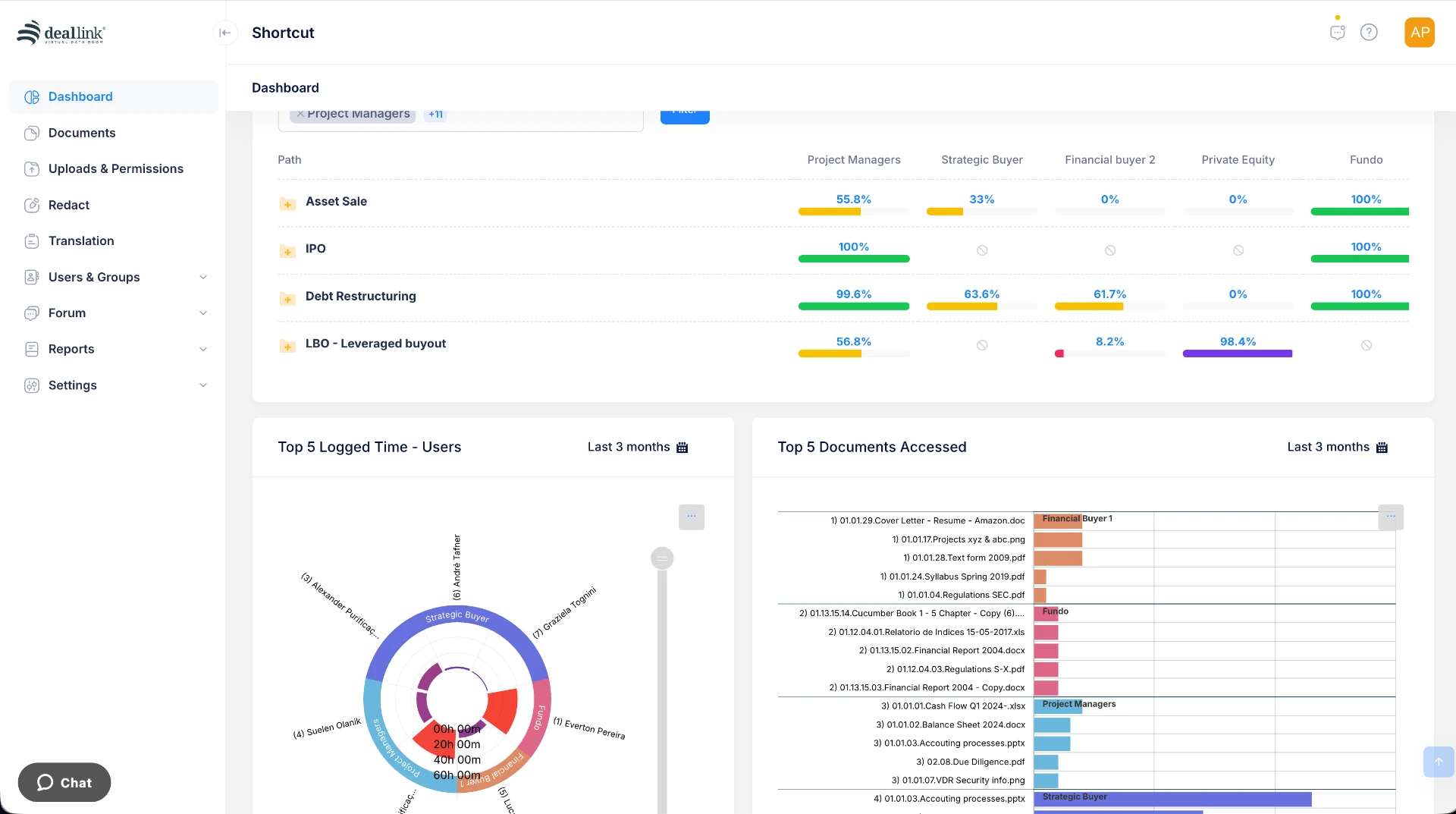This screenshot has width=1456, height=814.
Task: Open the logged time chart options menu
Action: pos(692,517)
